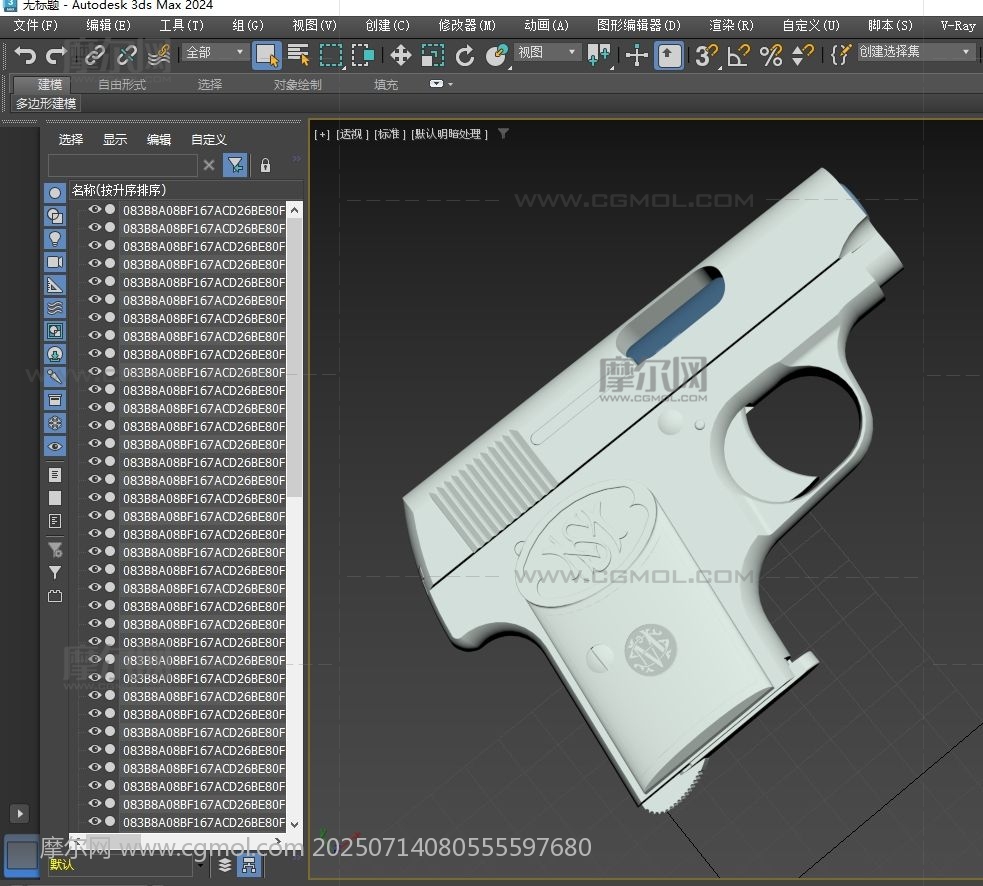Toggle Display Shapes filter in scene explorer

(55, 216)
